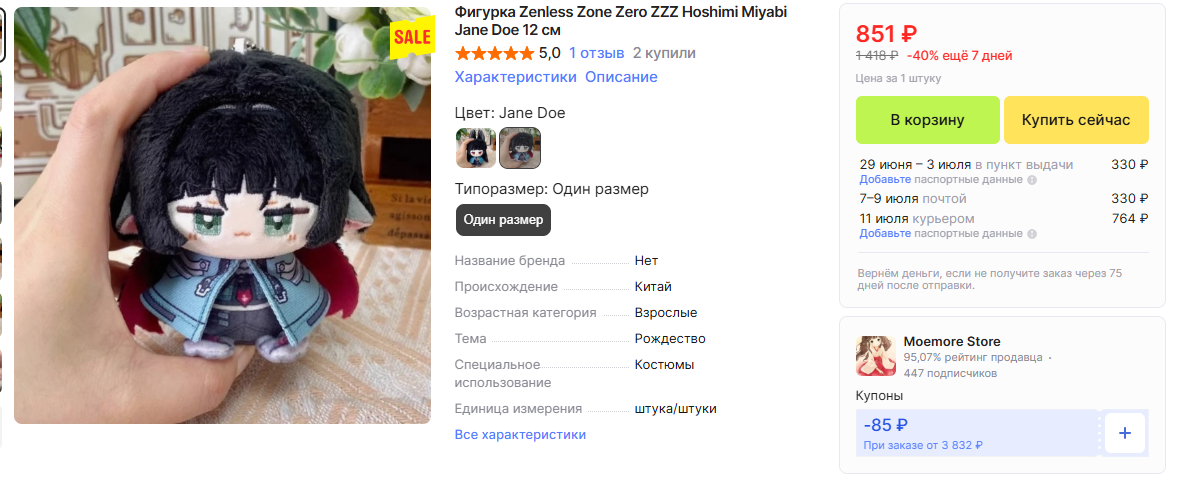1186x485 pixels.
Task: Go to the Описание section
Action: [621, 77]
